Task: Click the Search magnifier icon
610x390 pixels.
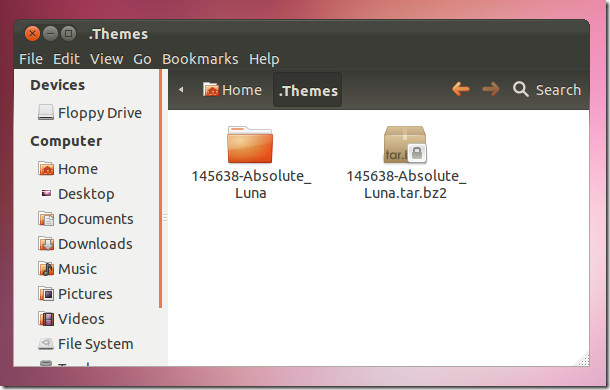Action: coord(521,89)
